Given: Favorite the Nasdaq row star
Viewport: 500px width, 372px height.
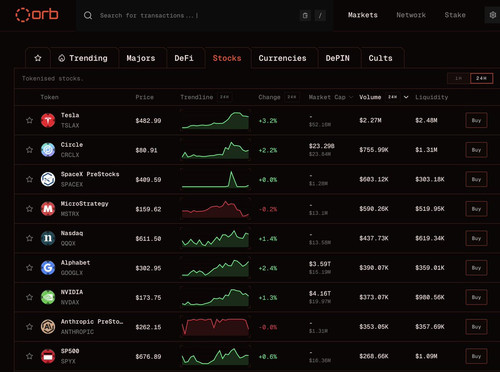Looking at the screenshot, I should tap(29, 238).
